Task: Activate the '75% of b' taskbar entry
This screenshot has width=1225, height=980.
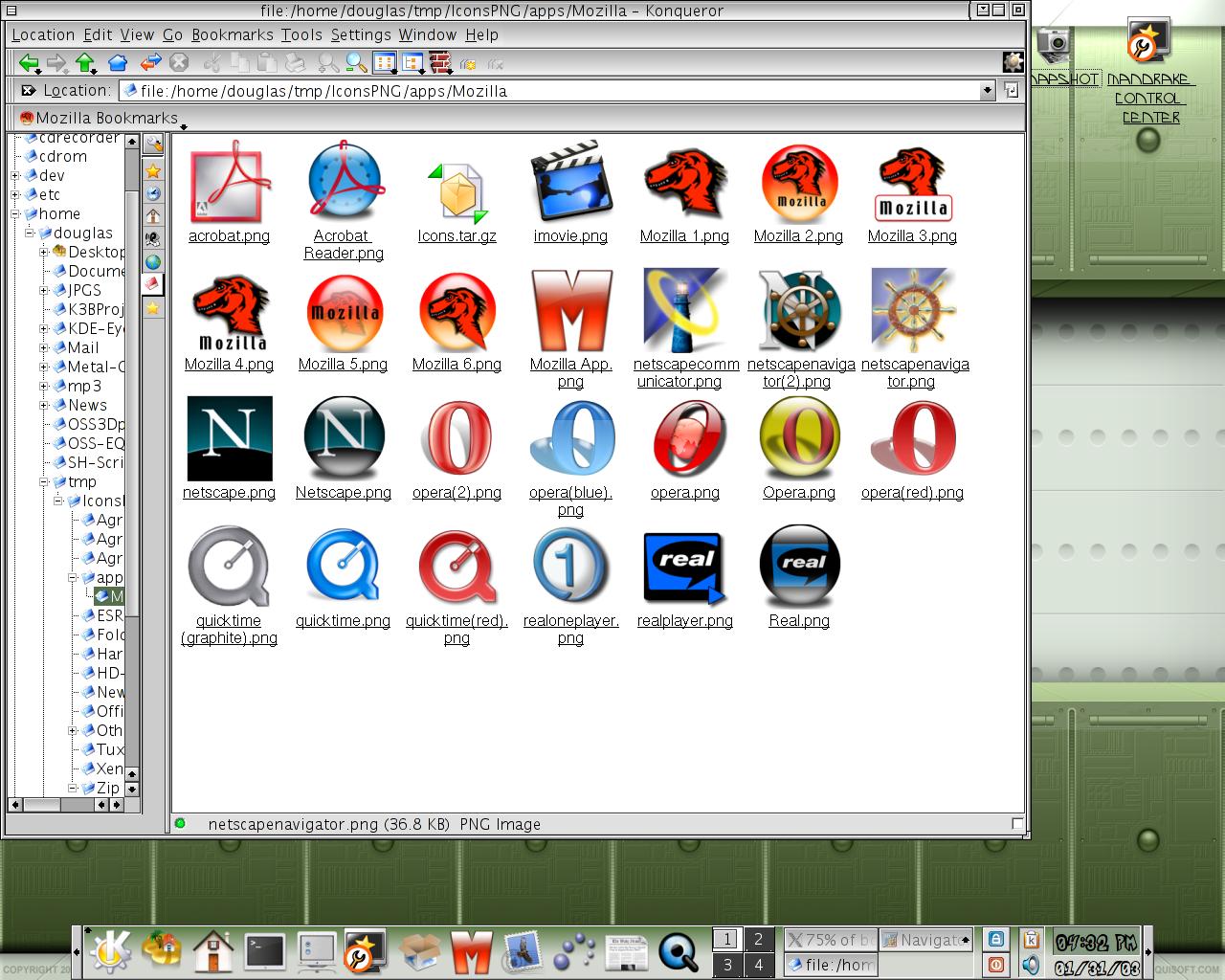Action: point(831,940)
